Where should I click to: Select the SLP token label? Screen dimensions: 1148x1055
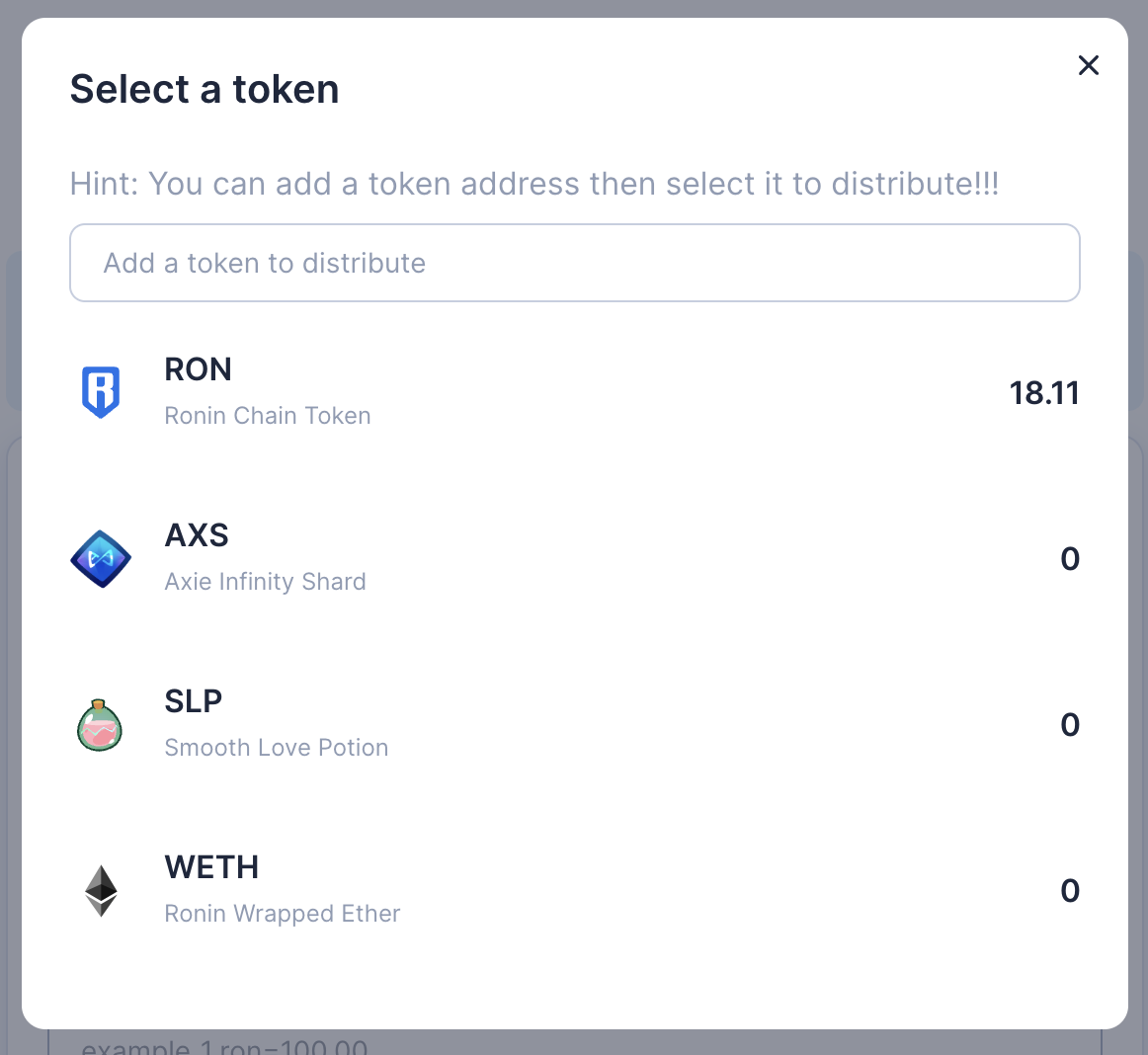click(194, 701)
